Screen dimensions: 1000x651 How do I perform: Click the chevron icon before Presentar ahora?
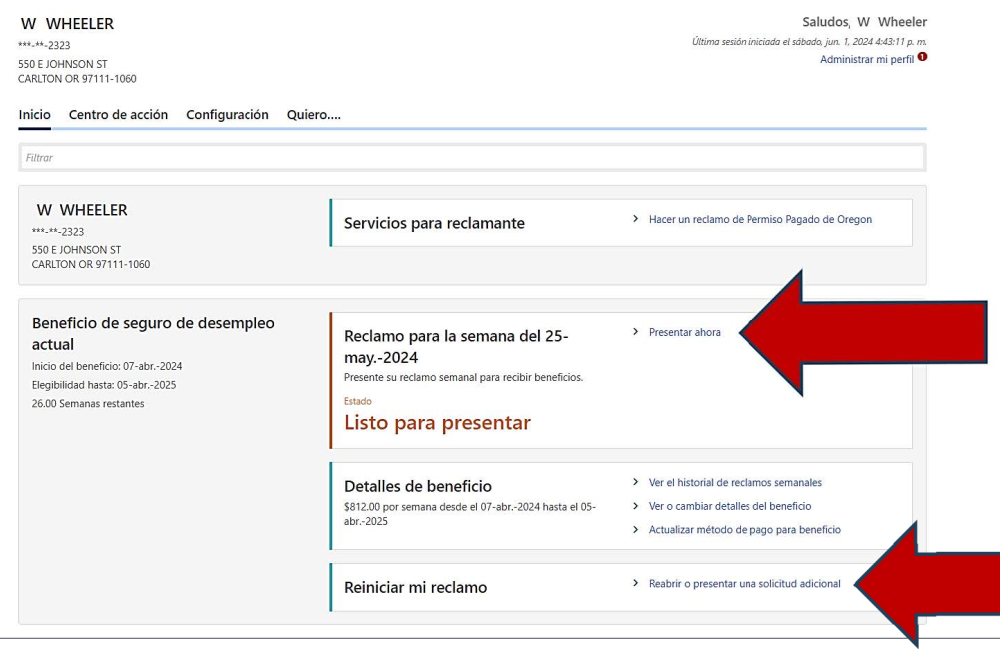click(636, 332)
